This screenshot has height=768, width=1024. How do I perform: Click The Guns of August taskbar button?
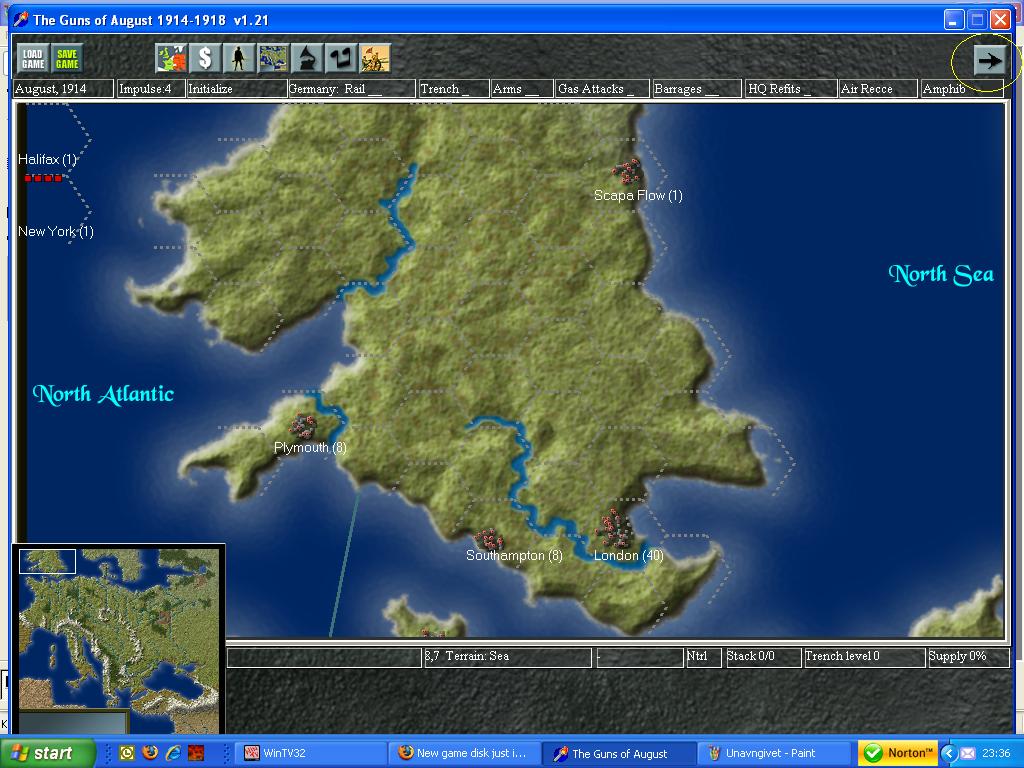pos(619,753)
